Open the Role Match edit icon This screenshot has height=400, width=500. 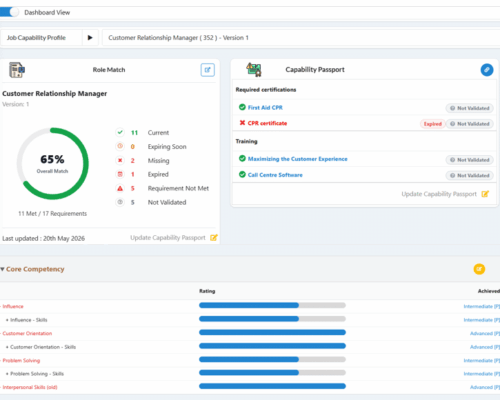coord(207,70)
